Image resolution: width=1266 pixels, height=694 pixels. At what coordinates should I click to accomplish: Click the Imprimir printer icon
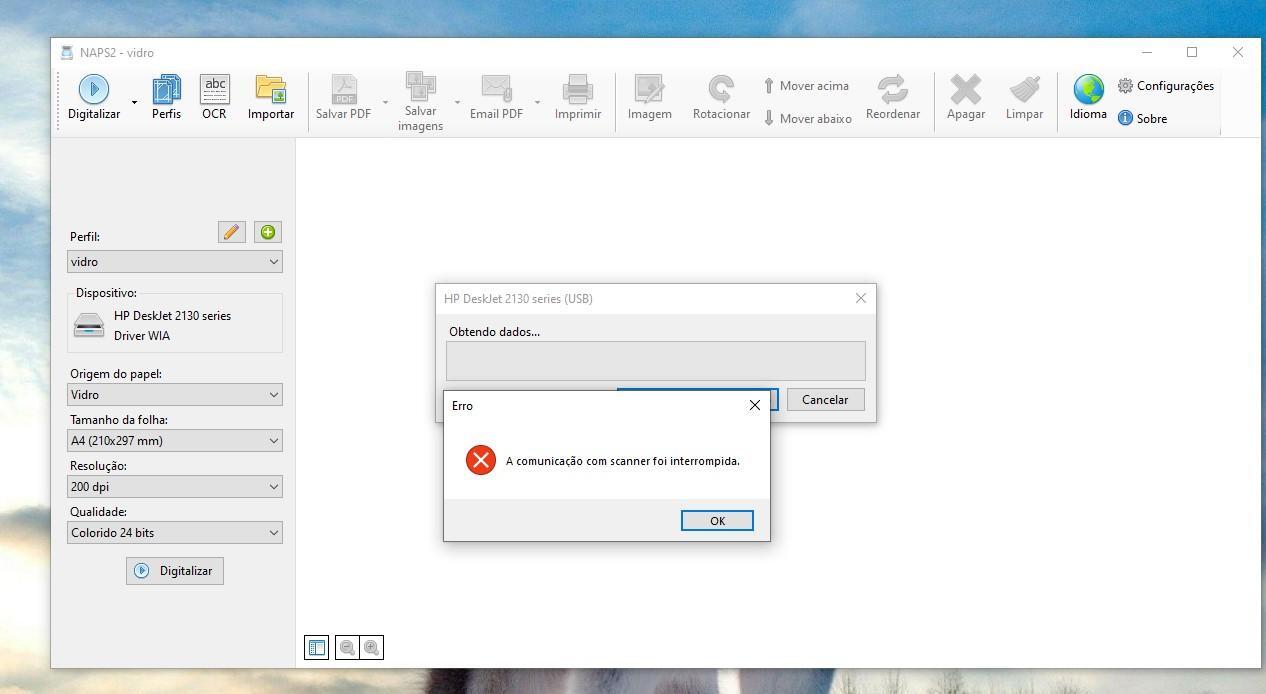click(578, 89)
